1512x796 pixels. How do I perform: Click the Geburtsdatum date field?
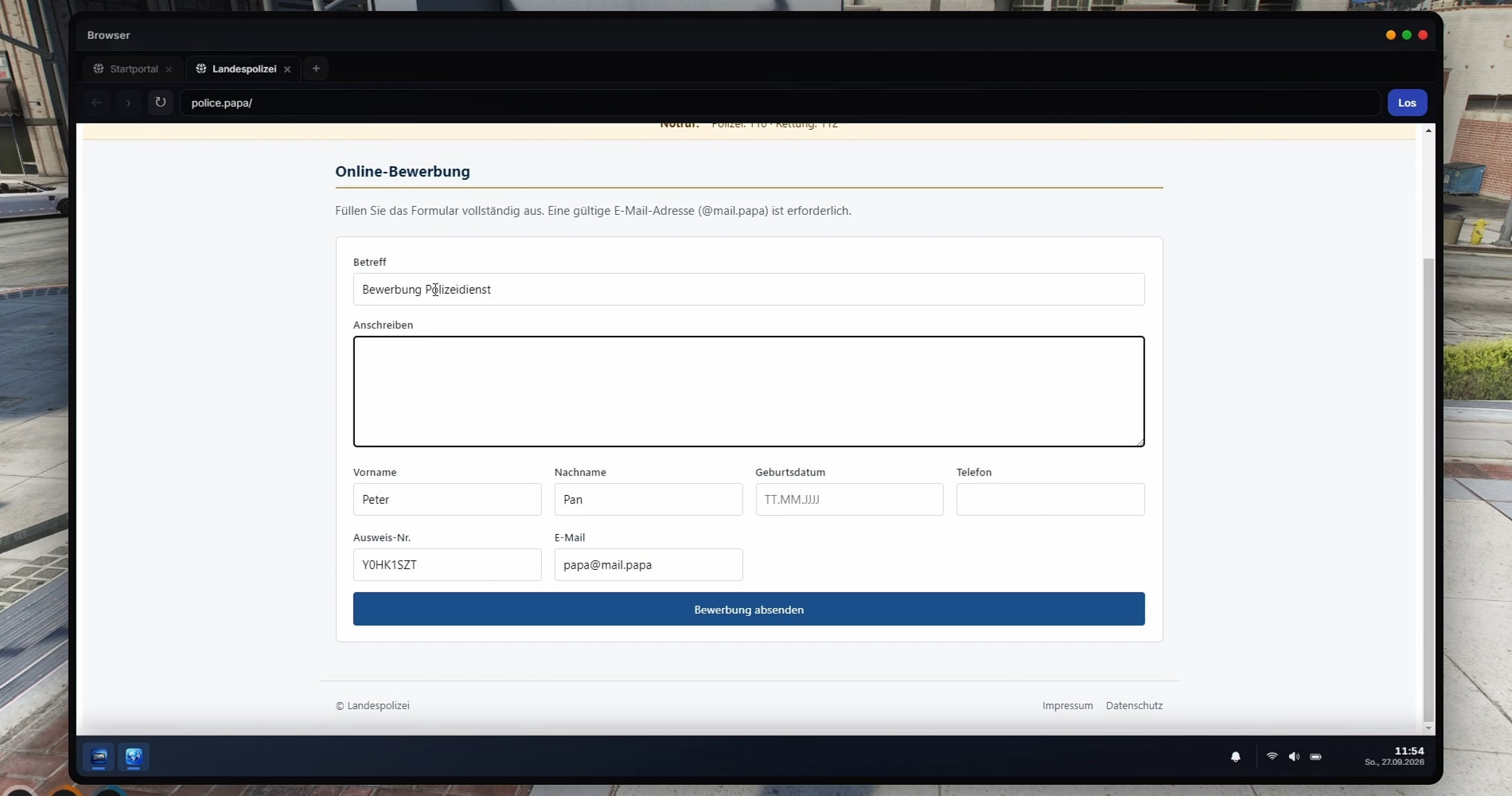(x=849, y=500)
